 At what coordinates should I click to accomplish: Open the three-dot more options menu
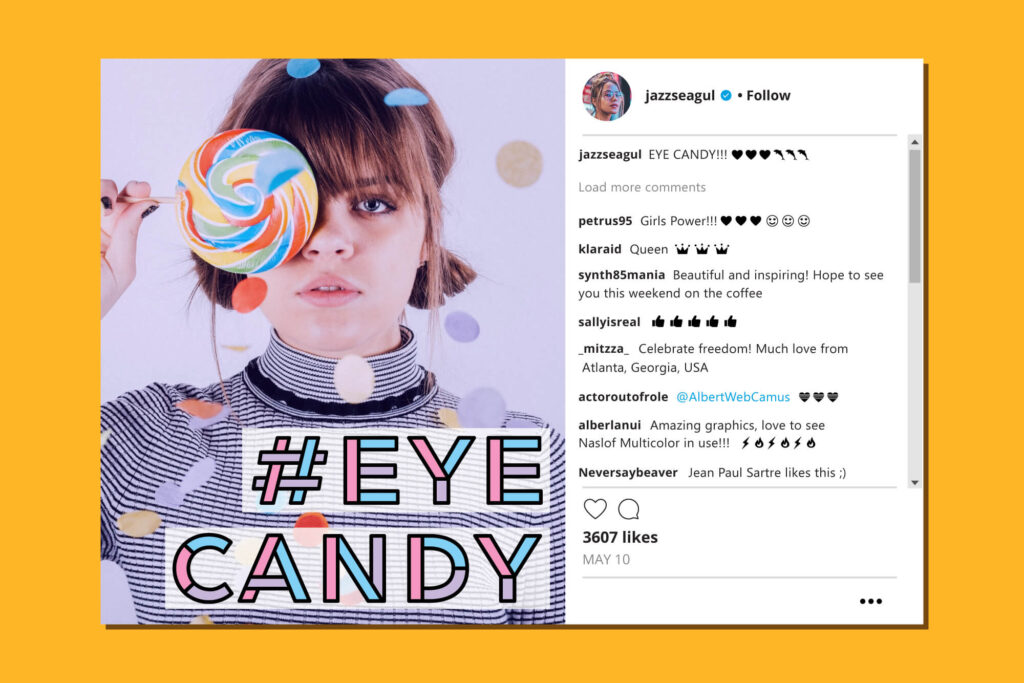871,601
